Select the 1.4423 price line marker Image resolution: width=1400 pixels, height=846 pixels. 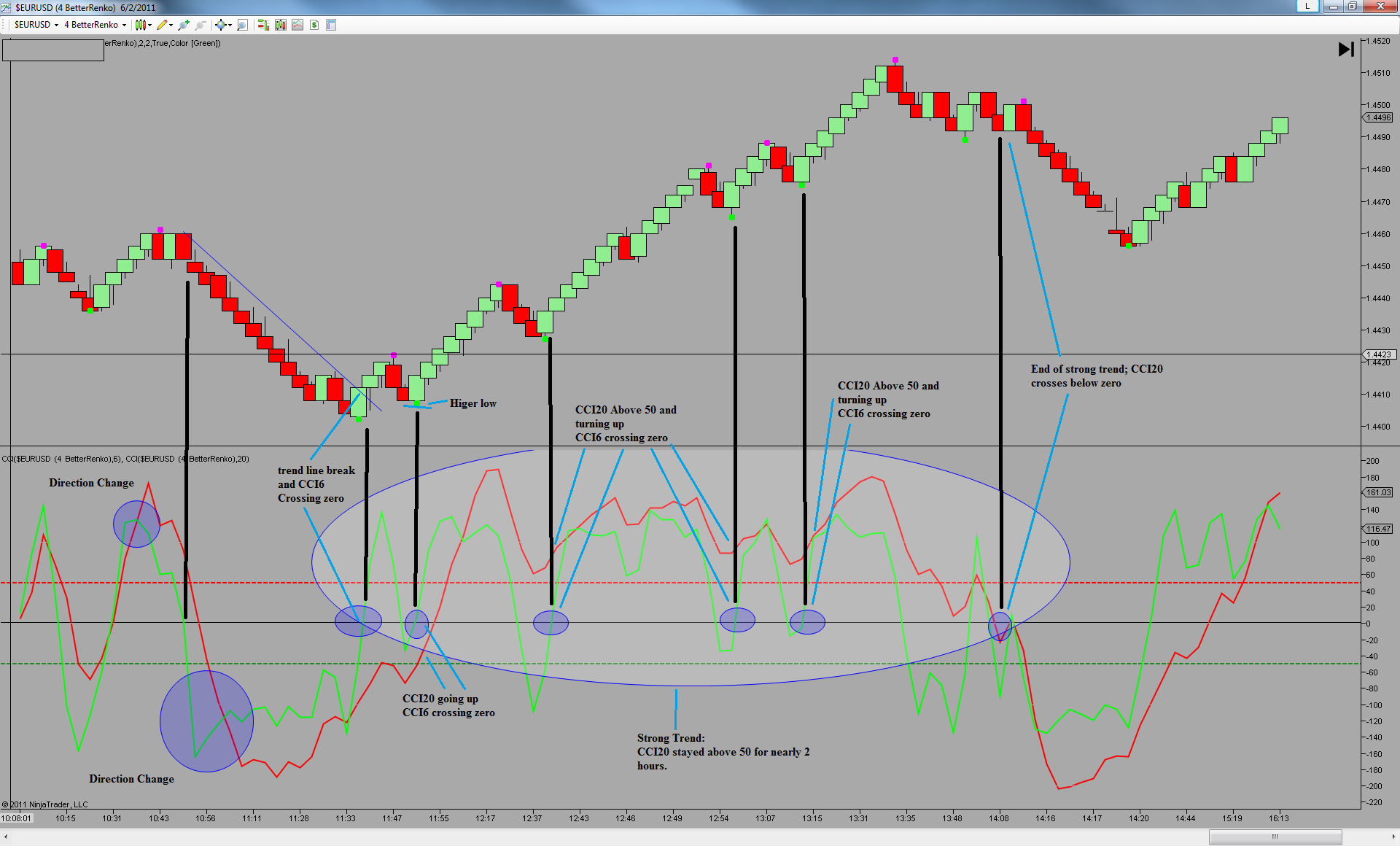pos(1379,354)
